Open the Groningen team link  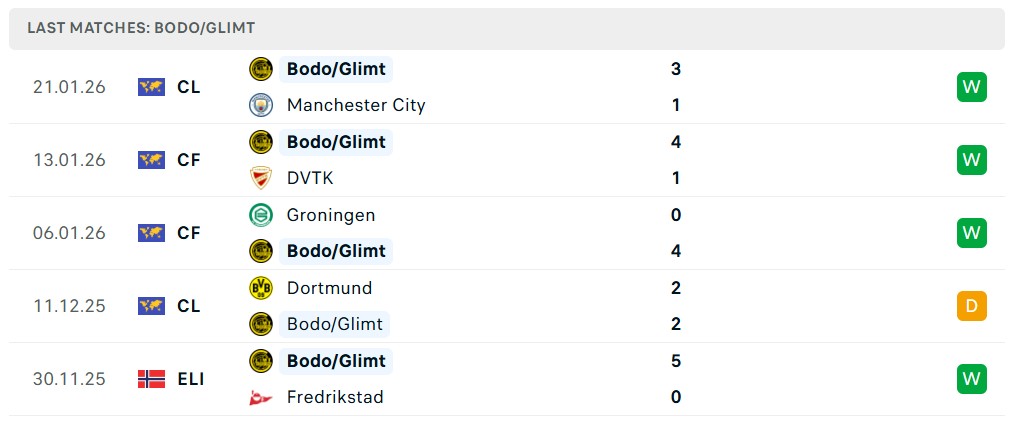(331, 215)
